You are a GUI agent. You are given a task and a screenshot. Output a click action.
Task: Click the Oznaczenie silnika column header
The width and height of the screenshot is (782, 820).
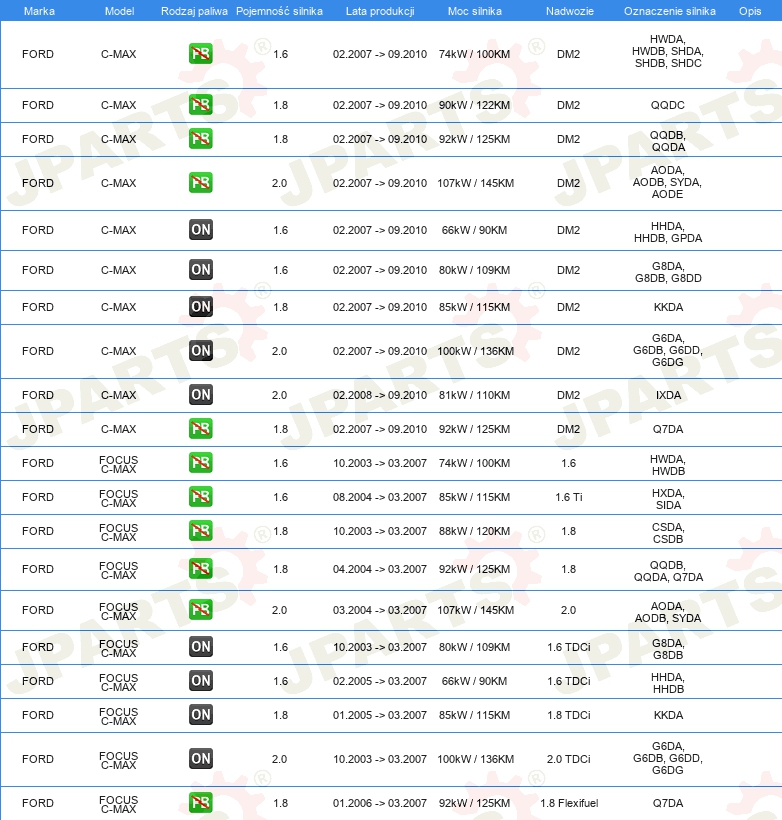[670, 11]
